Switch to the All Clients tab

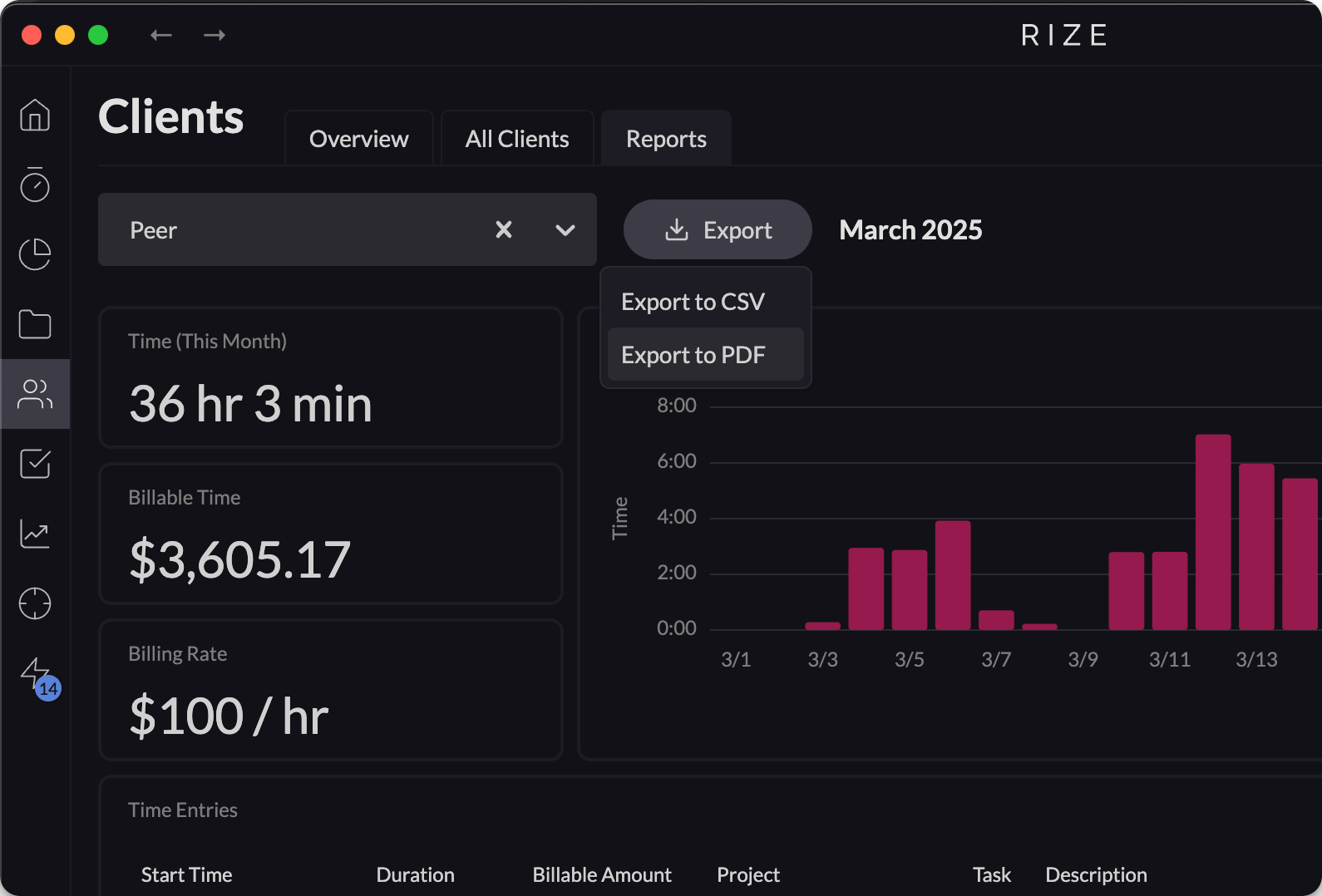point(517,139)
